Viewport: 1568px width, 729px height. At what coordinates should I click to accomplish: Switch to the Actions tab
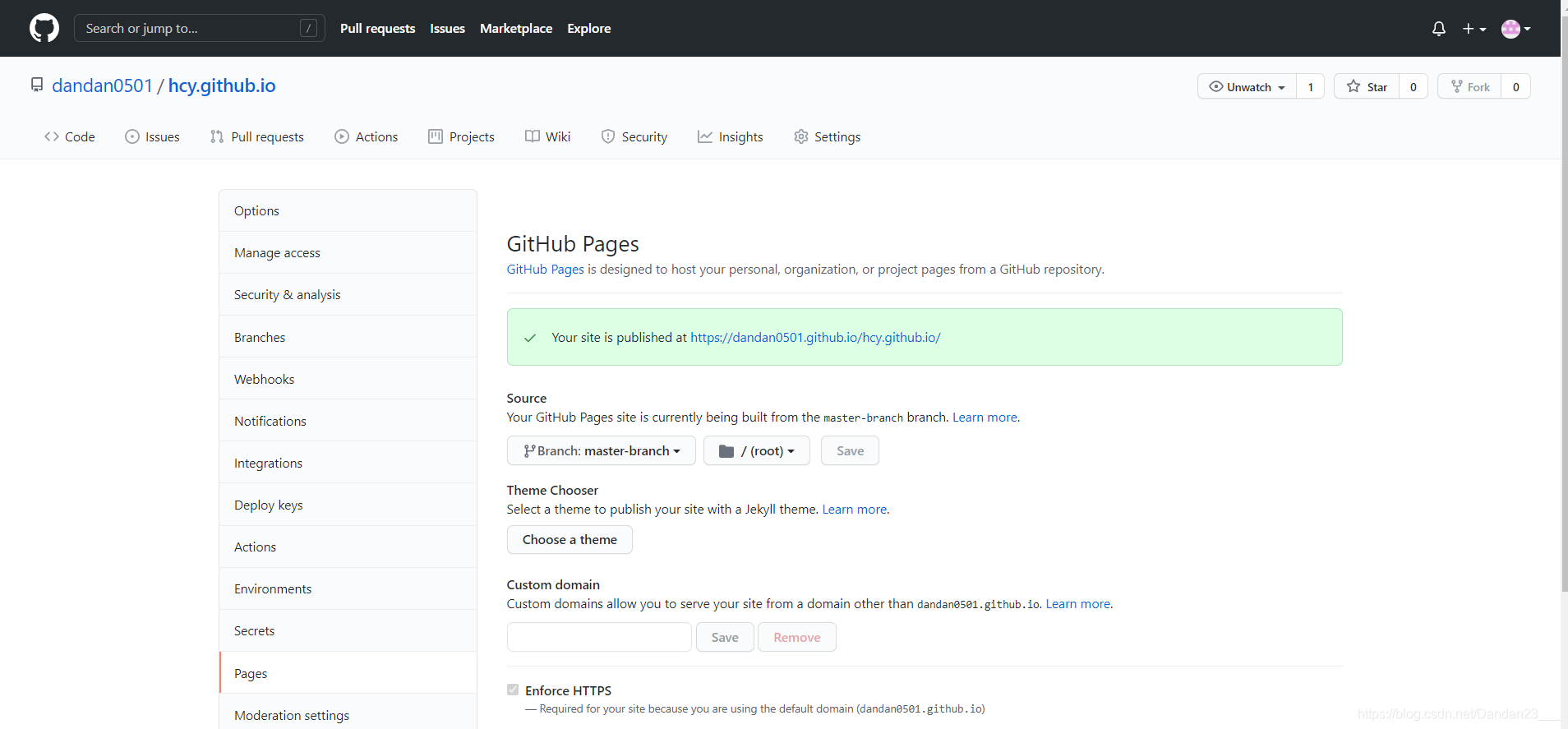coord(367,136)
